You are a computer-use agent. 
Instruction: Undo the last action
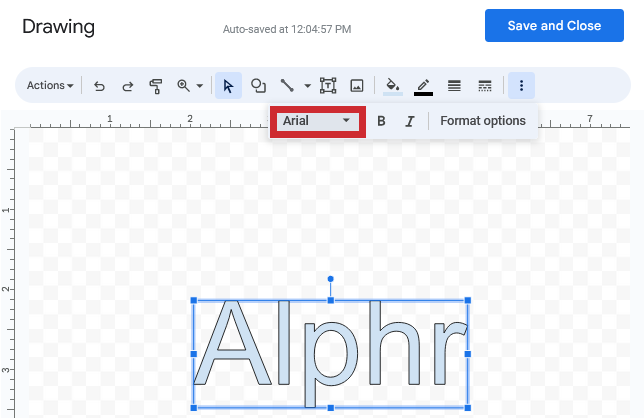[99, 86]
